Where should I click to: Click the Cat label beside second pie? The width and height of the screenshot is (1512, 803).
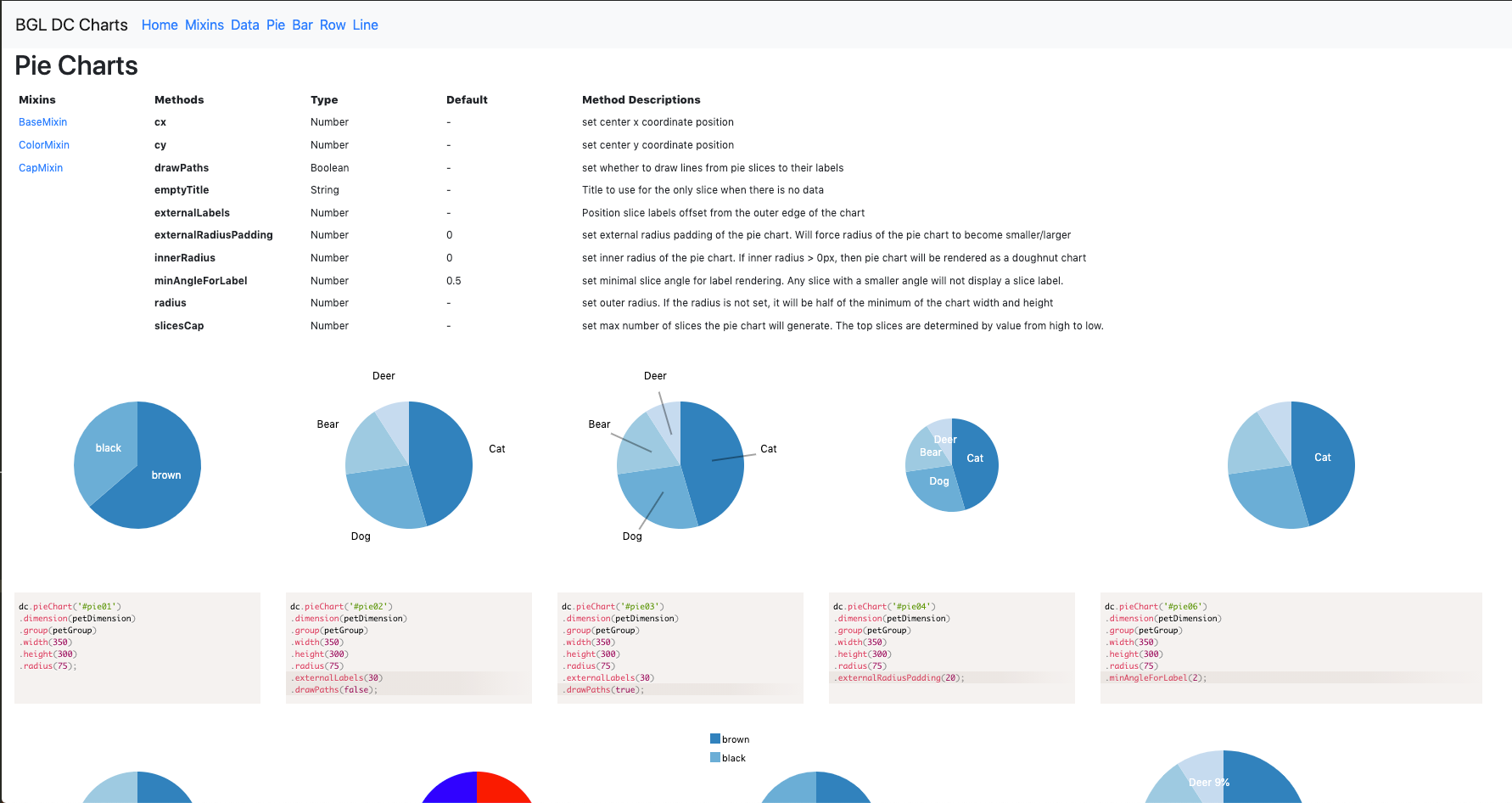pyautogui.click(x=497, y=449)
